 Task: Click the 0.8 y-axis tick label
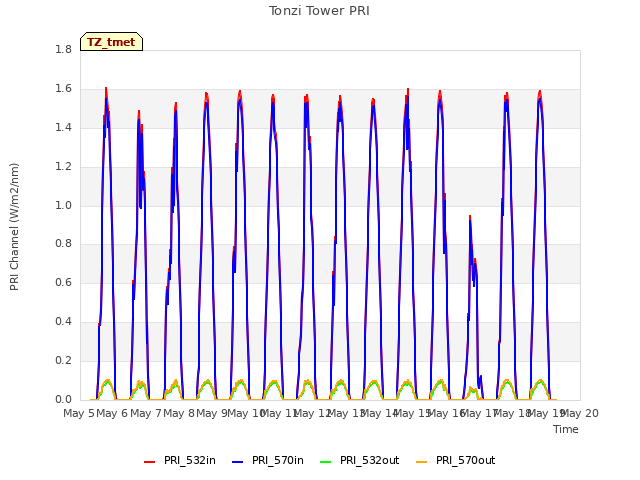(63, 244)
